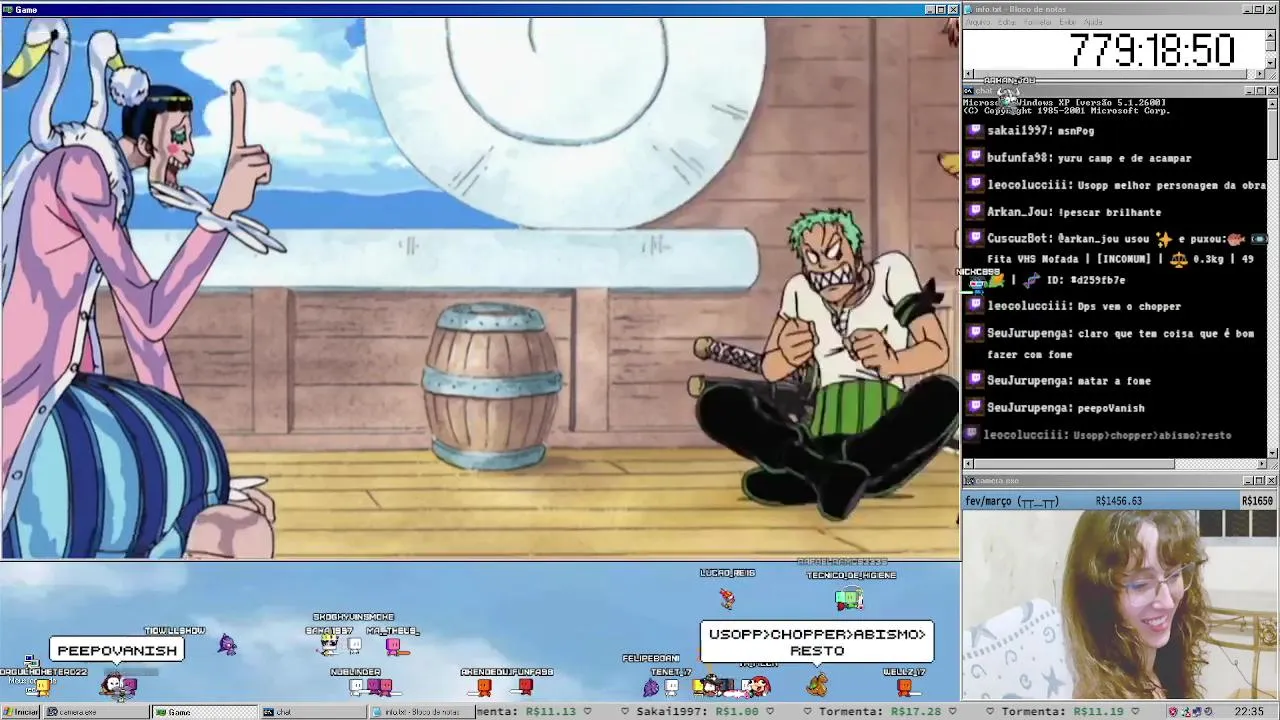This screenshot has width=1280, height=720.
Task: Click the anime video in Game window
Action: (x=480, y=288)
